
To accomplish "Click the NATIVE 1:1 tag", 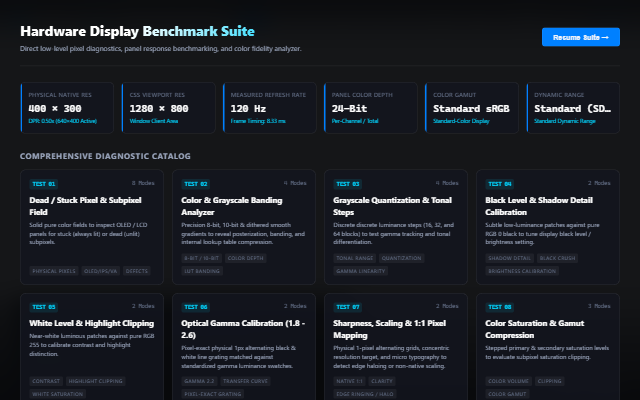I will point(349,381).
